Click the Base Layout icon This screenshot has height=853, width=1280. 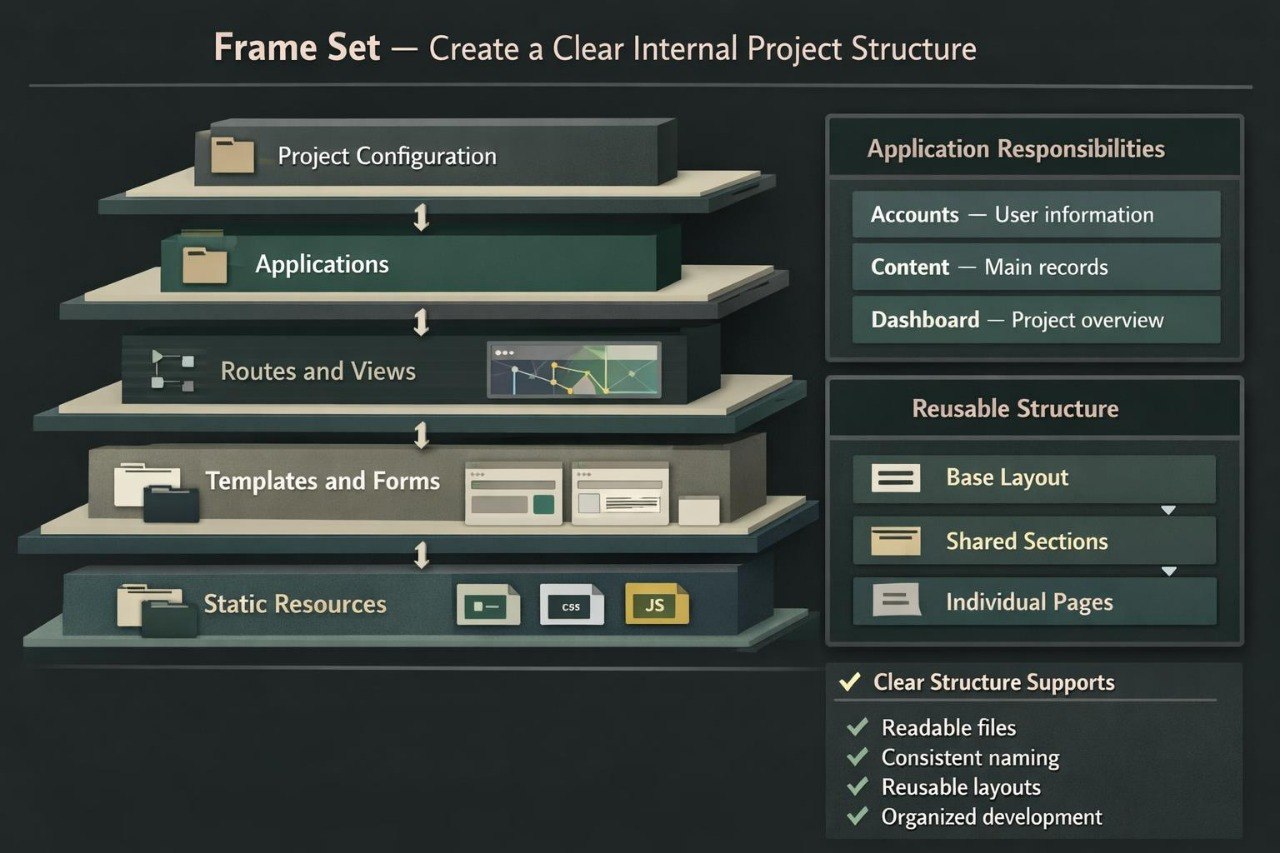click(x=896, y=478)
